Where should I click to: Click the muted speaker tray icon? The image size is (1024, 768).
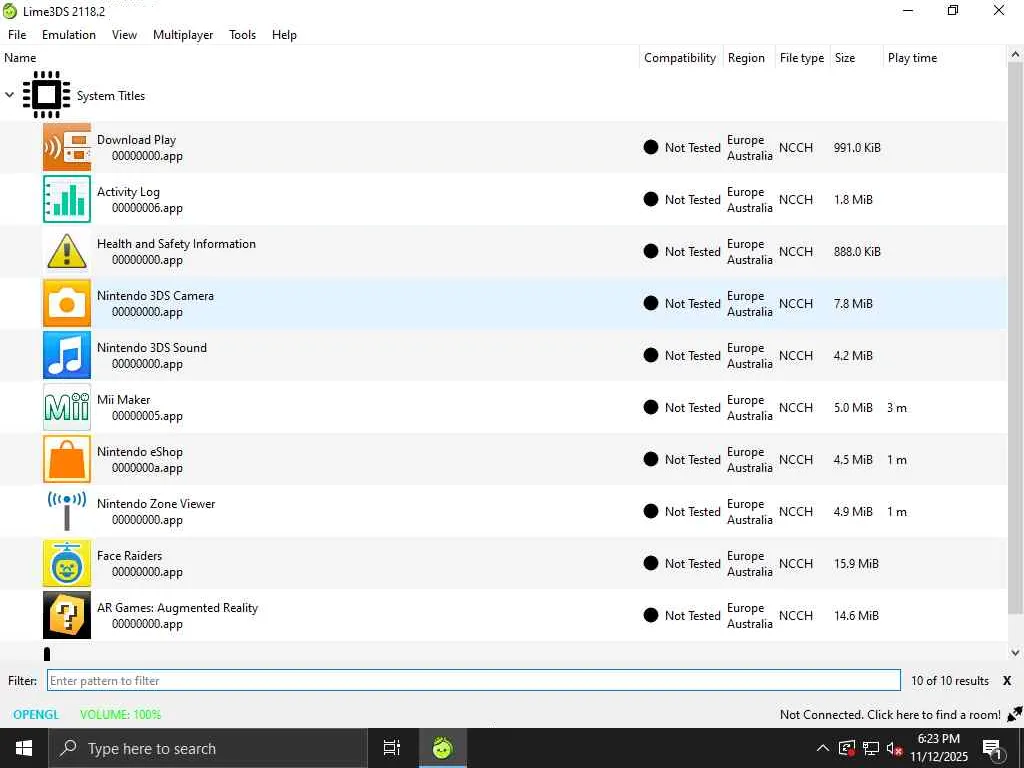pyautogui.click(x=894, y=748)
